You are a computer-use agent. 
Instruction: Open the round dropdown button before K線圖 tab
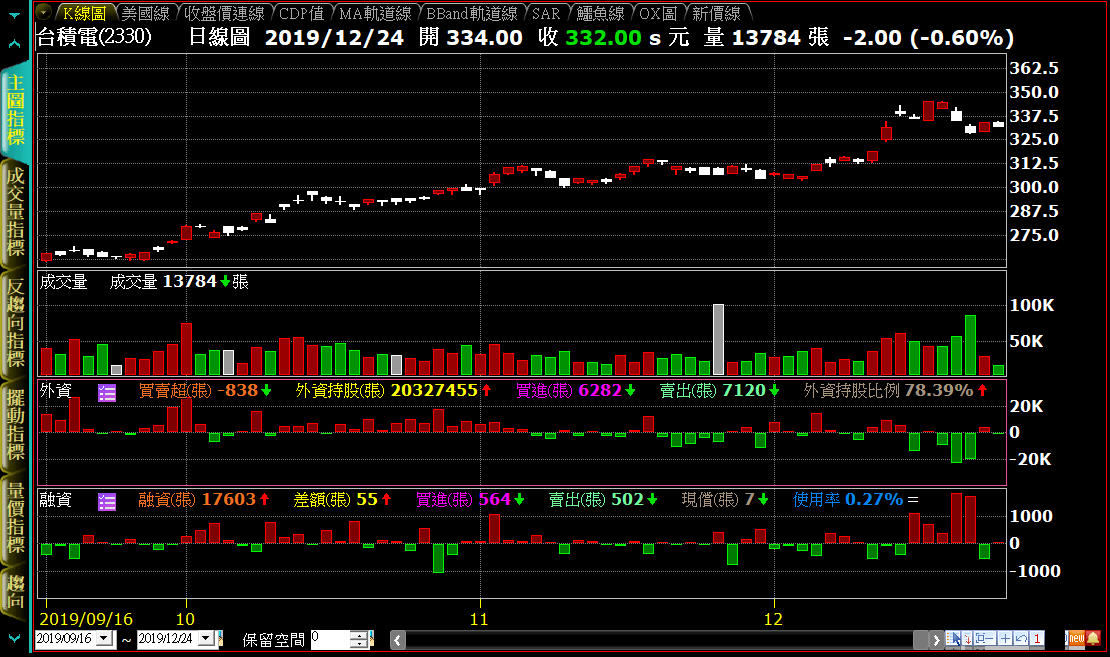click(x=43, y=12)
